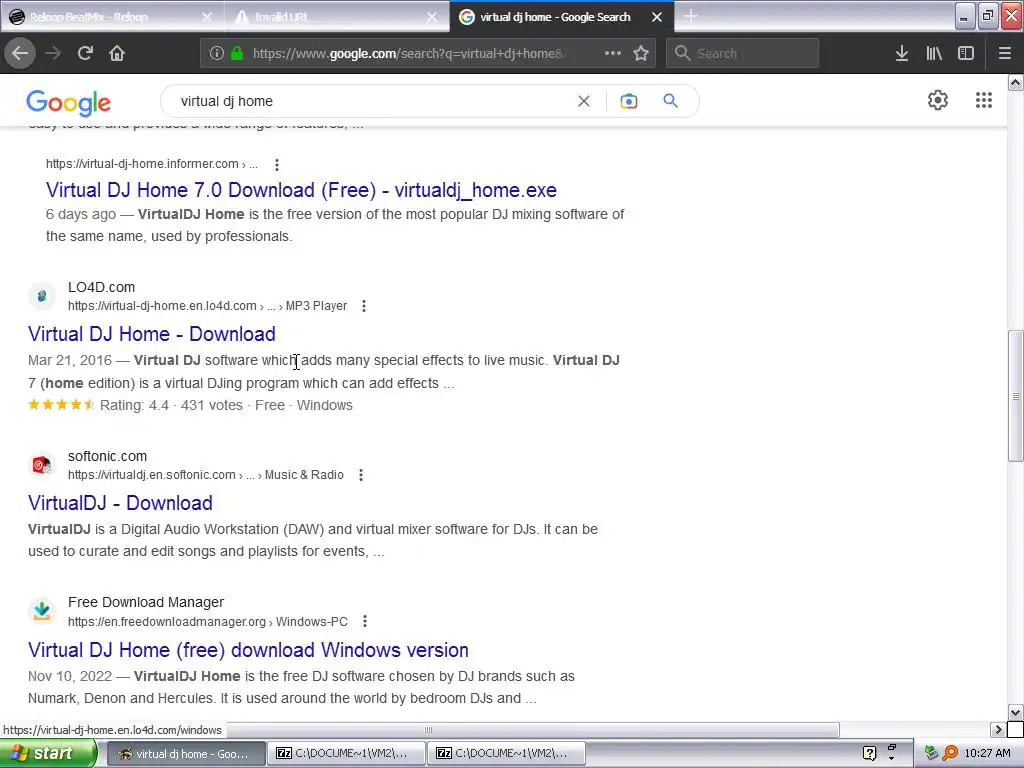1024x768 pixels.
Task: Open VirtualDJ - Download softonic link
Action: (120, 503)
